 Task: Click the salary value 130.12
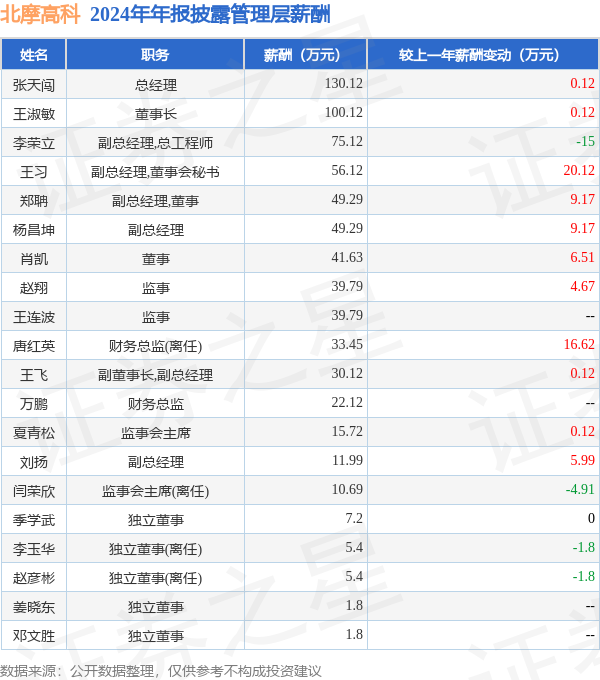[x=343, y=83]
